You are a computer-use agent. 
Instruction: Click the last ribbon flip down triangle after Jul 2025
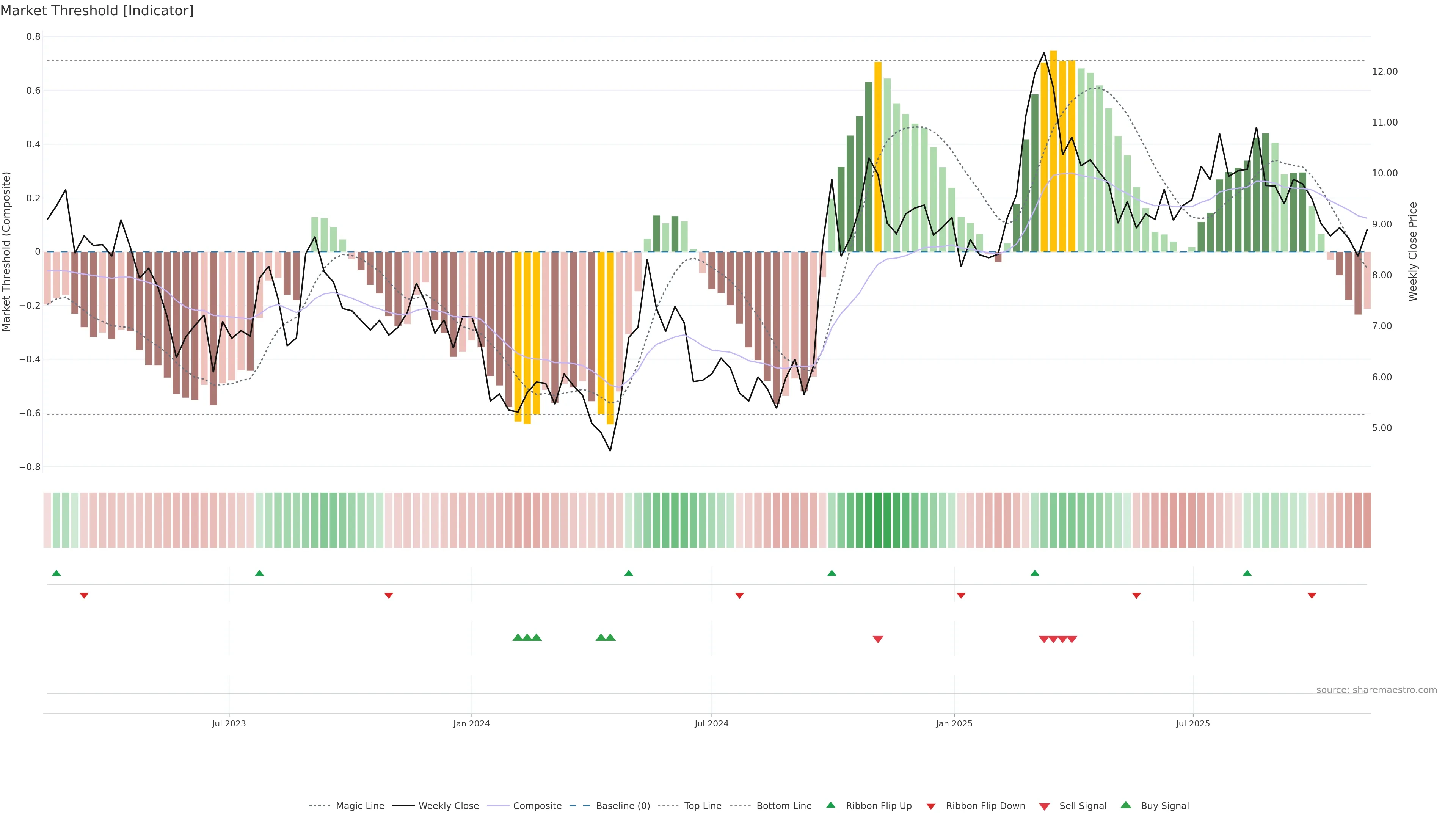1312,596
